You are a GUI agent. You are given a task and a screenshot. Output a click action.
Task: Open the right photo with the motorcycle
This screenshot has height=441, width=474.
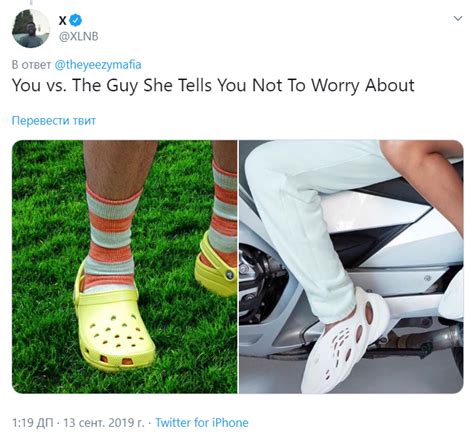[351, 267]
